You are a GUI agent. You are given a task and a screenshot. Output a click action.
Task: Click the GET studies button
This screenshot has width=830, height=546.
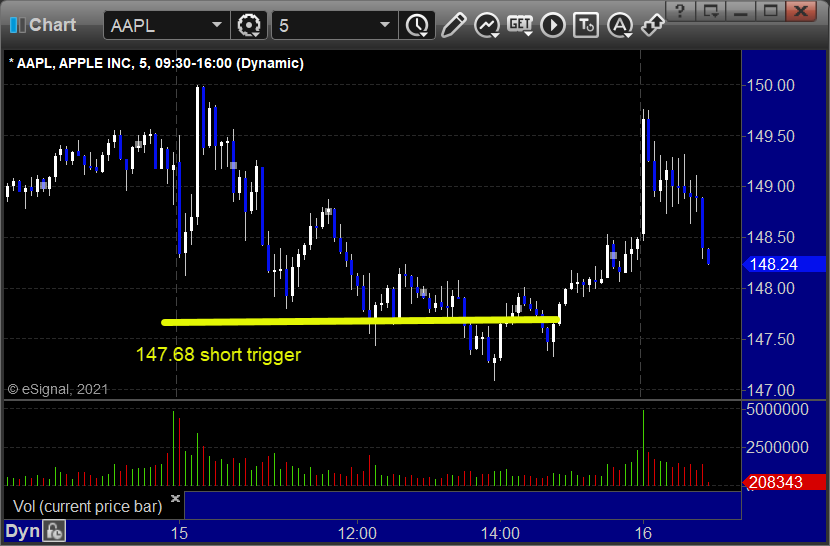click(520, 25)
